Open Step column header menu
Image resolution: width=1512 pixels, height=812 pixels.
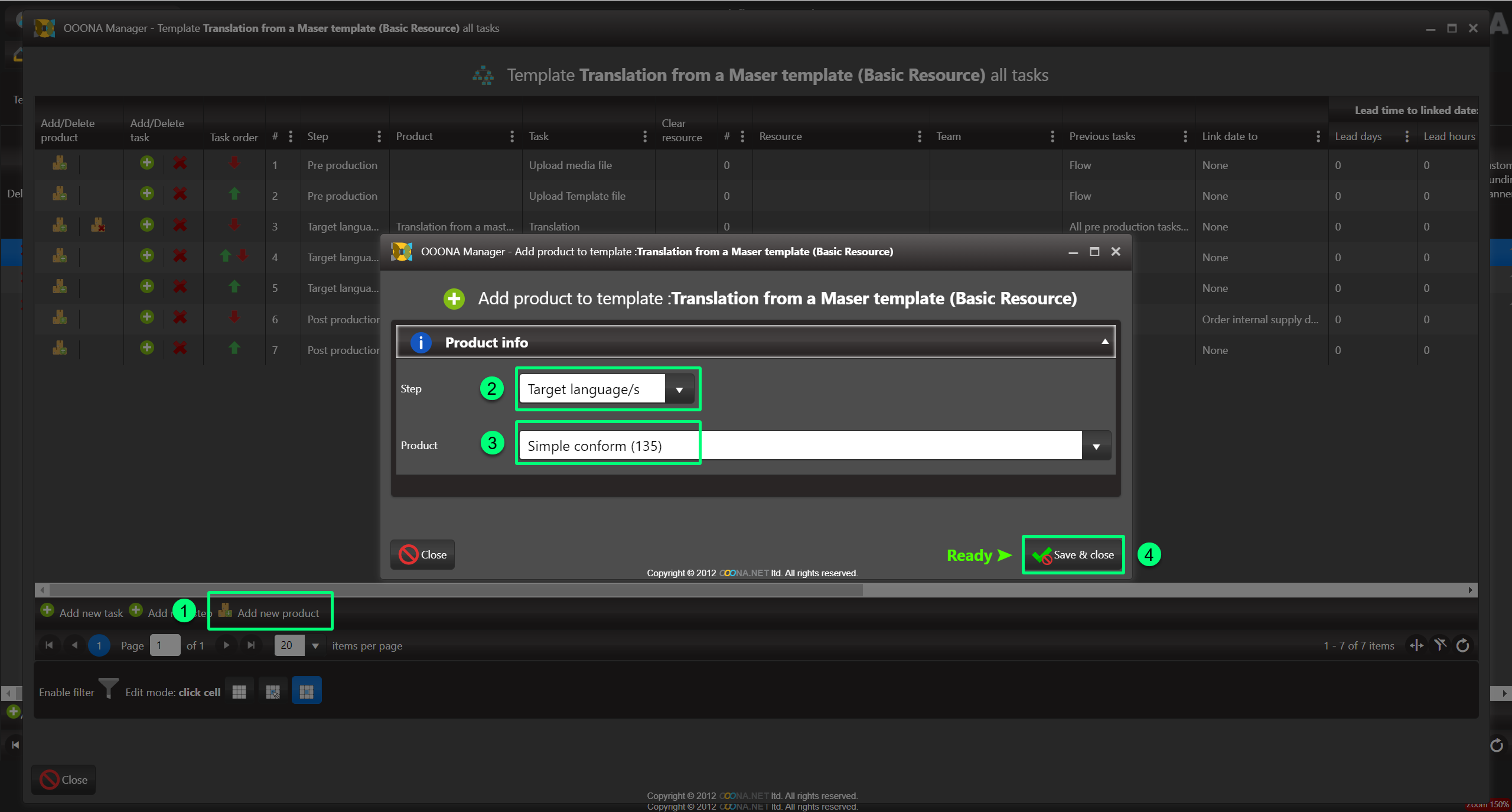[379, 137]
